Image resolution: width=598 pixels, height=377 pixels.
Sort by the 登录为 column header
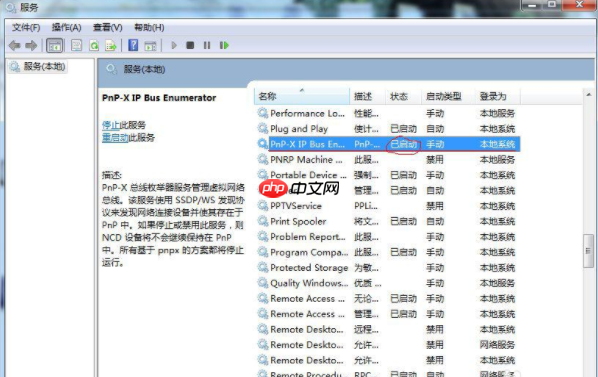(x=497, y=96)
